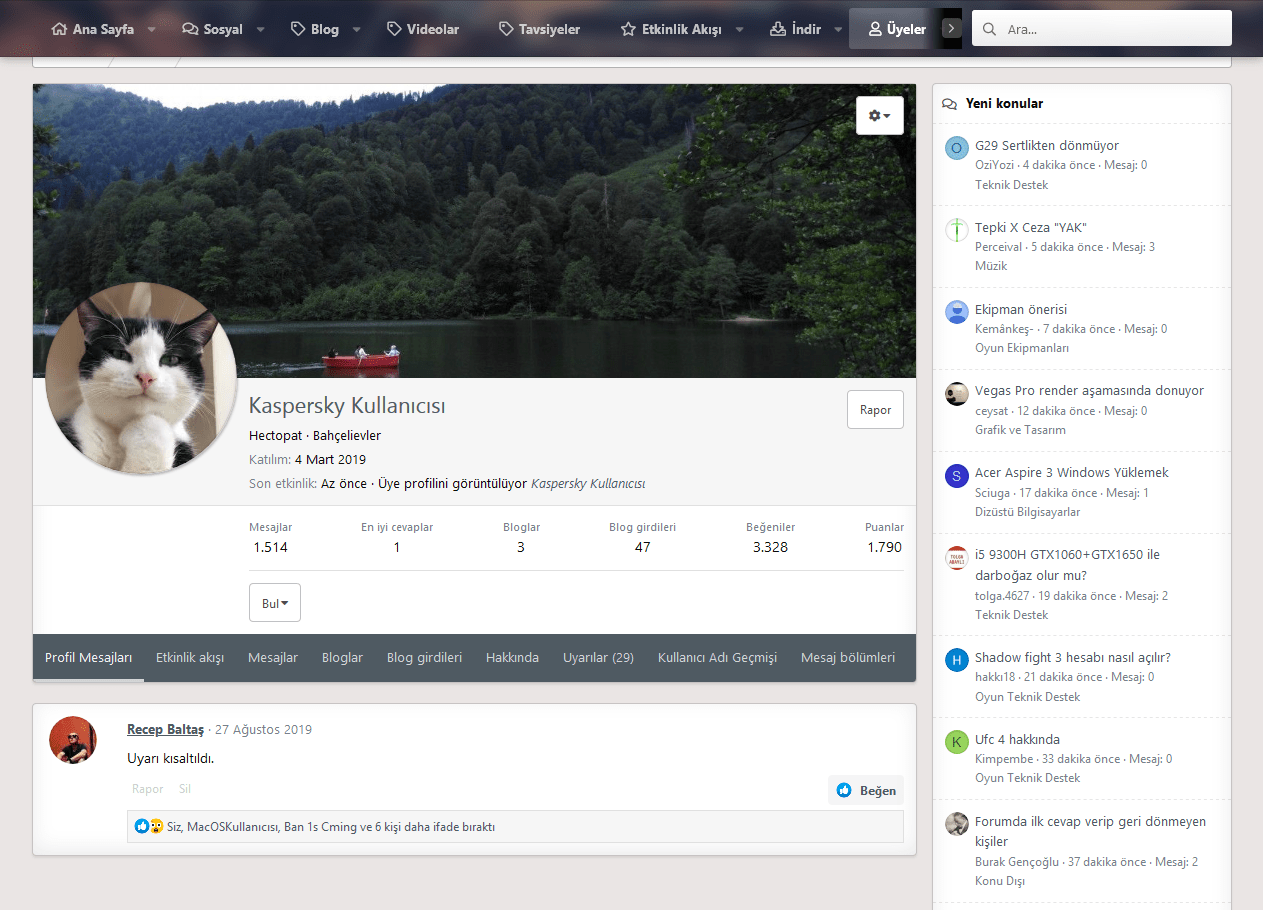Open the Mesaj bölümleri tab

point(848,657)
